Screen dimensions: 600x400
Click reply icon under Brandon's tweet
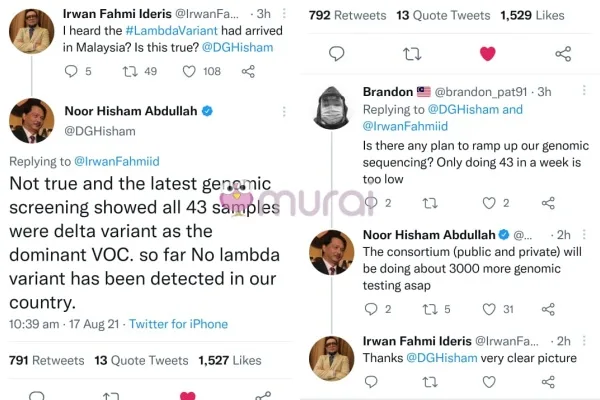(x=371, y=203)
